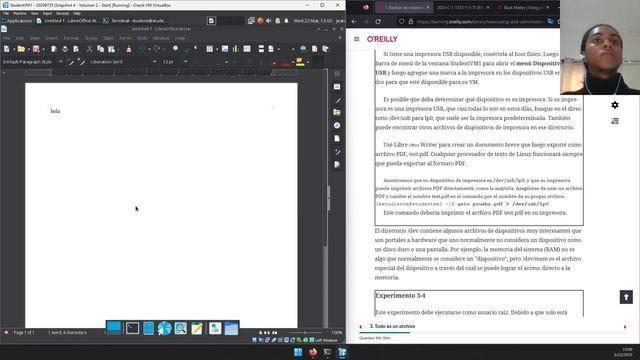Open the Writer File menu
Screen dimensions: 640x360
click(6, 38)
